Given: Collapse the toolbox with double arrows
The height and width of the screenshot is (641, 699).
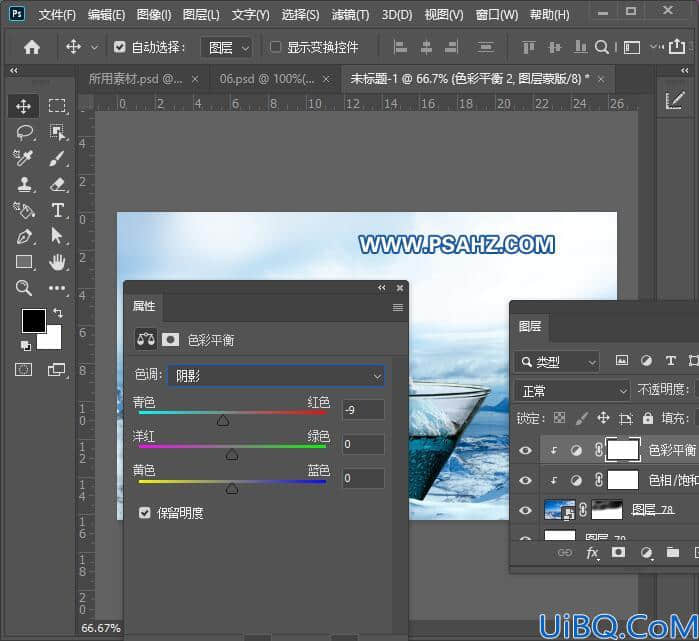Looking at the screenshot, I should 14,70.
